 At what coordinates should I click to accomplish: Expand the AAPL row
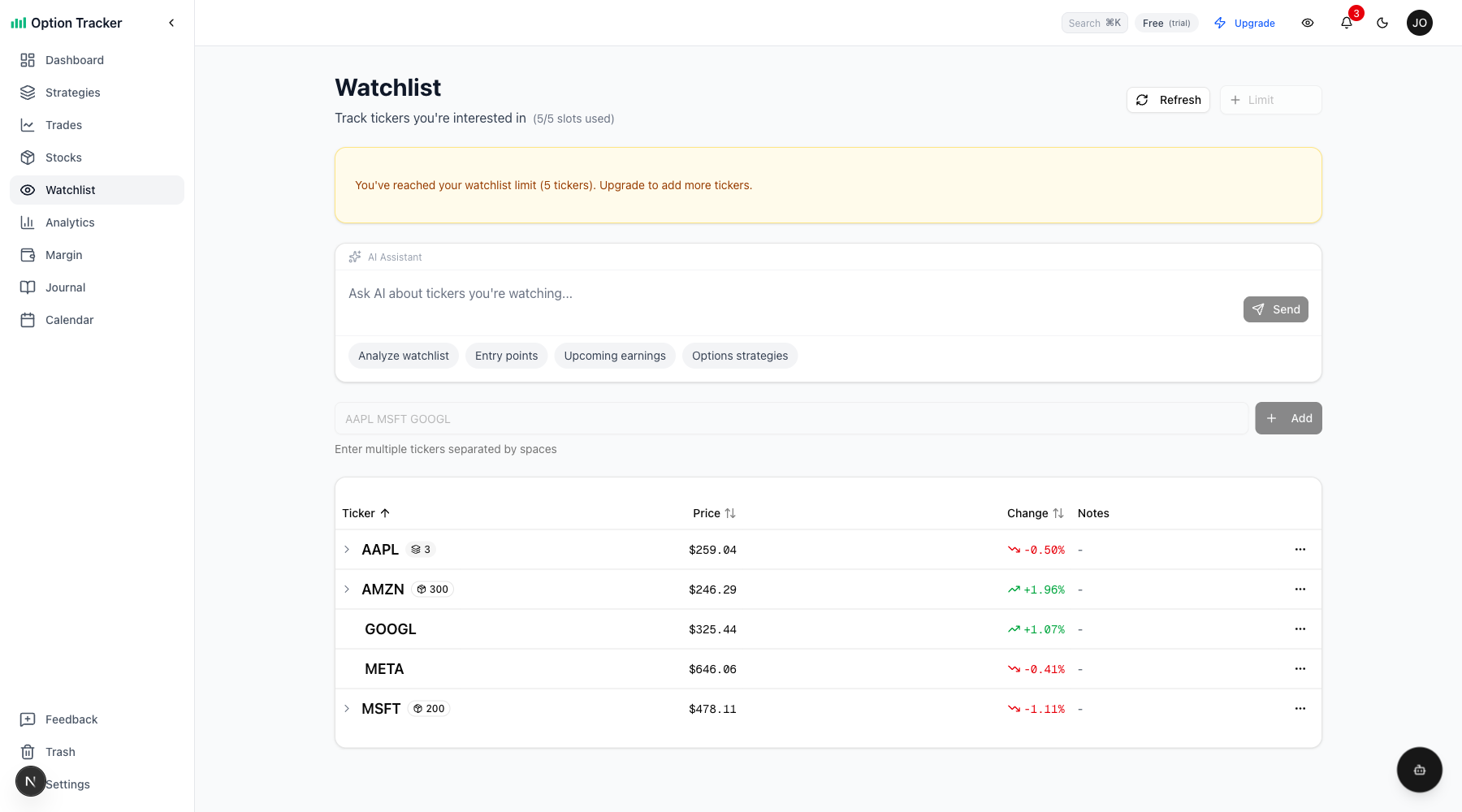pos(347,550)
